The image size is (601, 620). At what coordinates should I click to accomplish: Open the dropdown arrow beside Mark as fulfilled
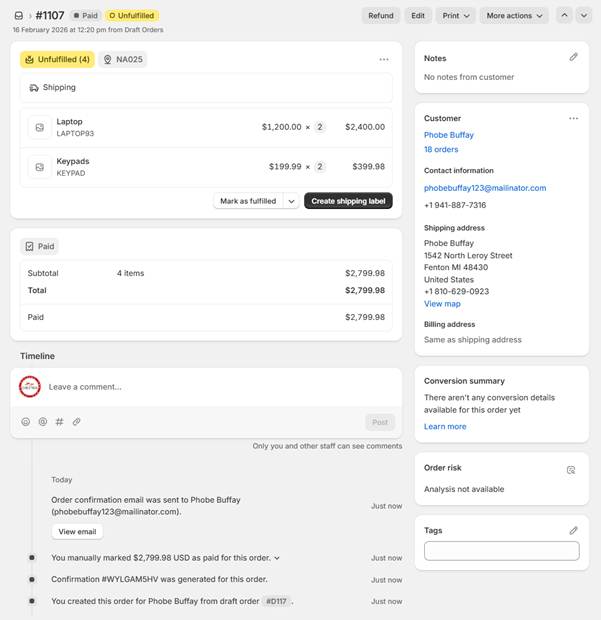pyautogui.click(x=291, y=201)
